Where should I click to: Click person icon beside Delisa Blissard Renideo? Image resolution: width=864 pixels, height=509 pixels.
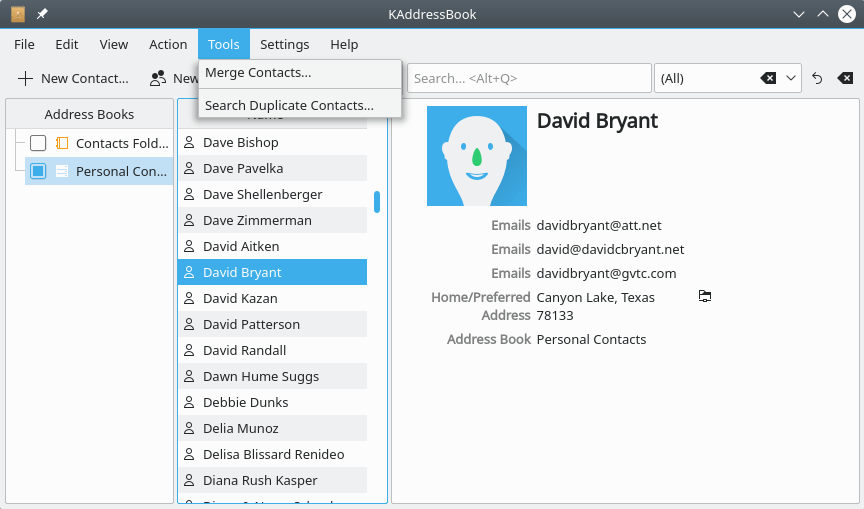tap(189, 454)
